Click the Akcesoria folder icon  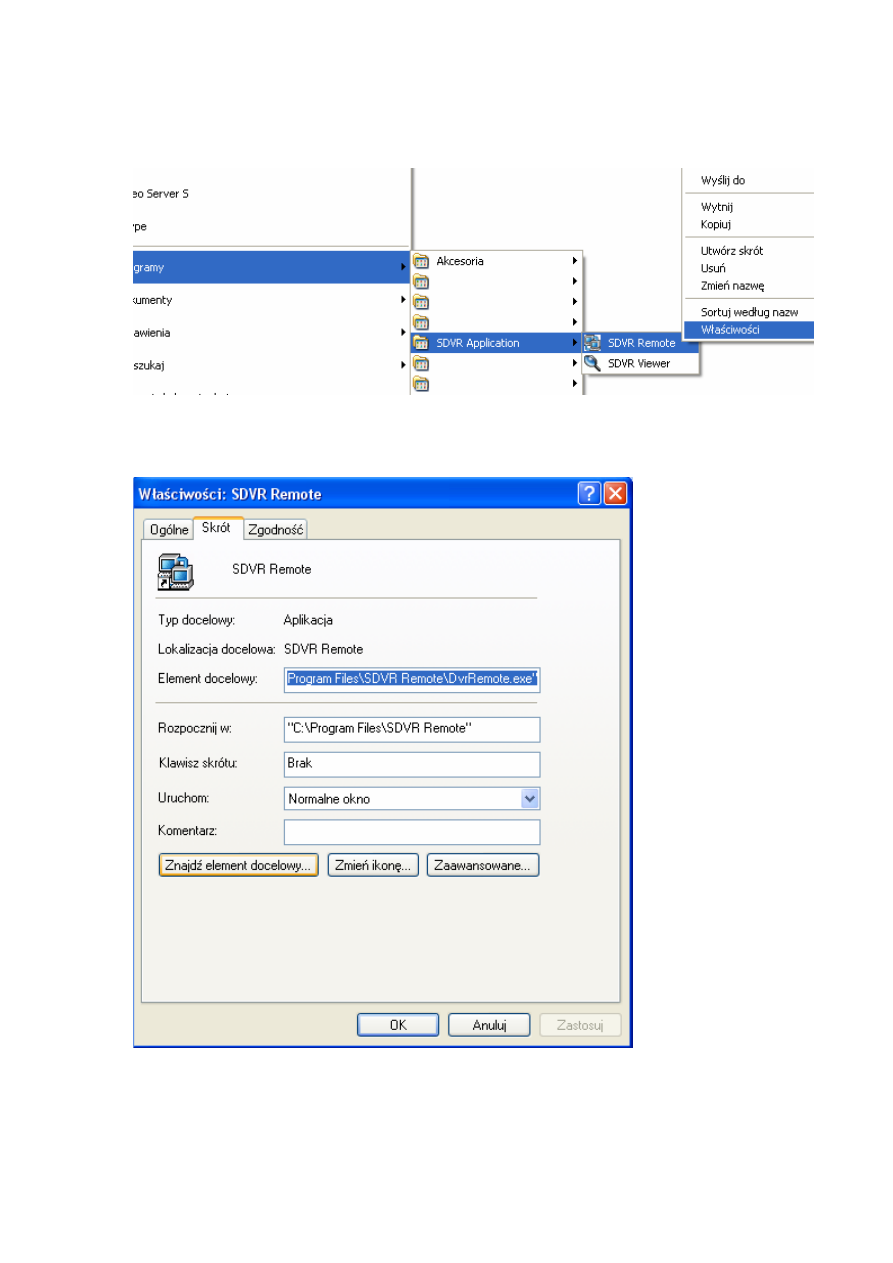click(421, 261)
